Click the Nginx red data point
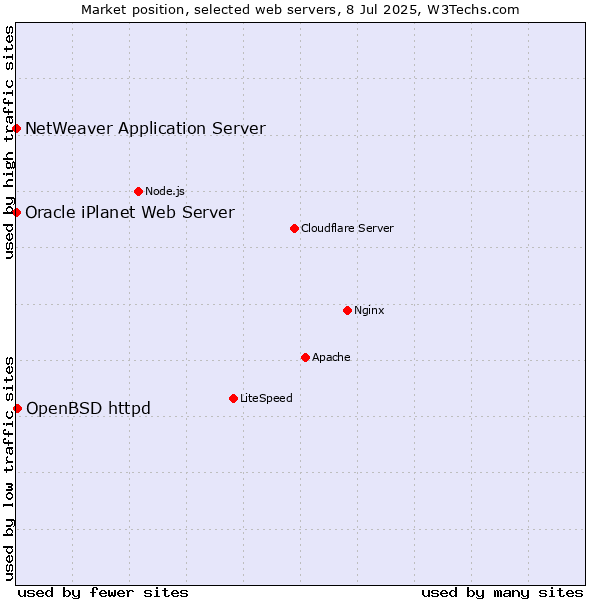The width and height of the screenshot is (600, 600). (347, 310)
